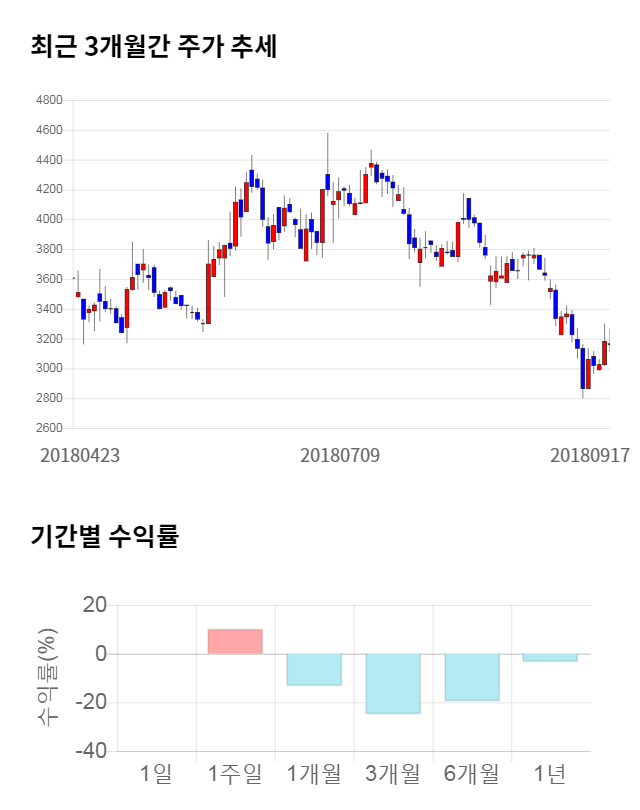The width and height of the screenshot is (640, 810).
Task: Click the 6개월 axis label
Action: click(x=472, y=773)
